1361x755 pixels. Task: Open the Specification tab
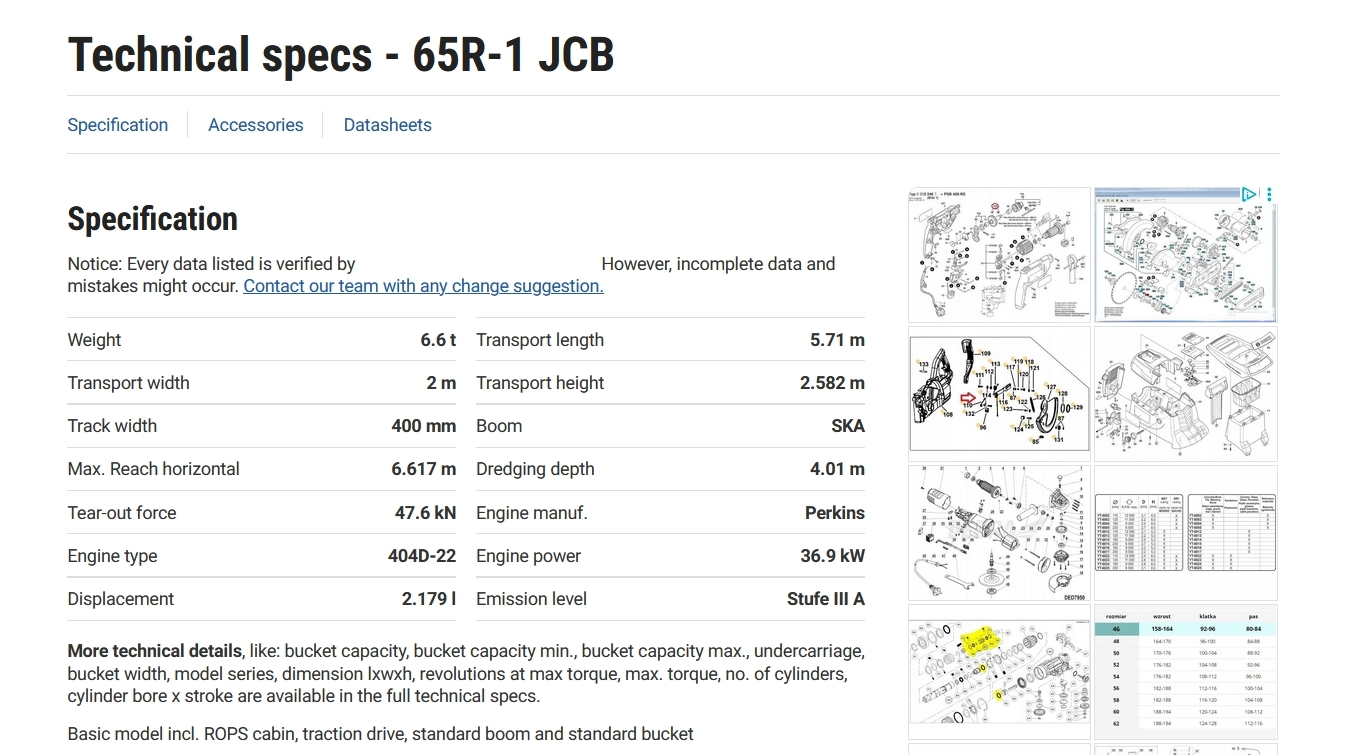click(x=117, y=125)
